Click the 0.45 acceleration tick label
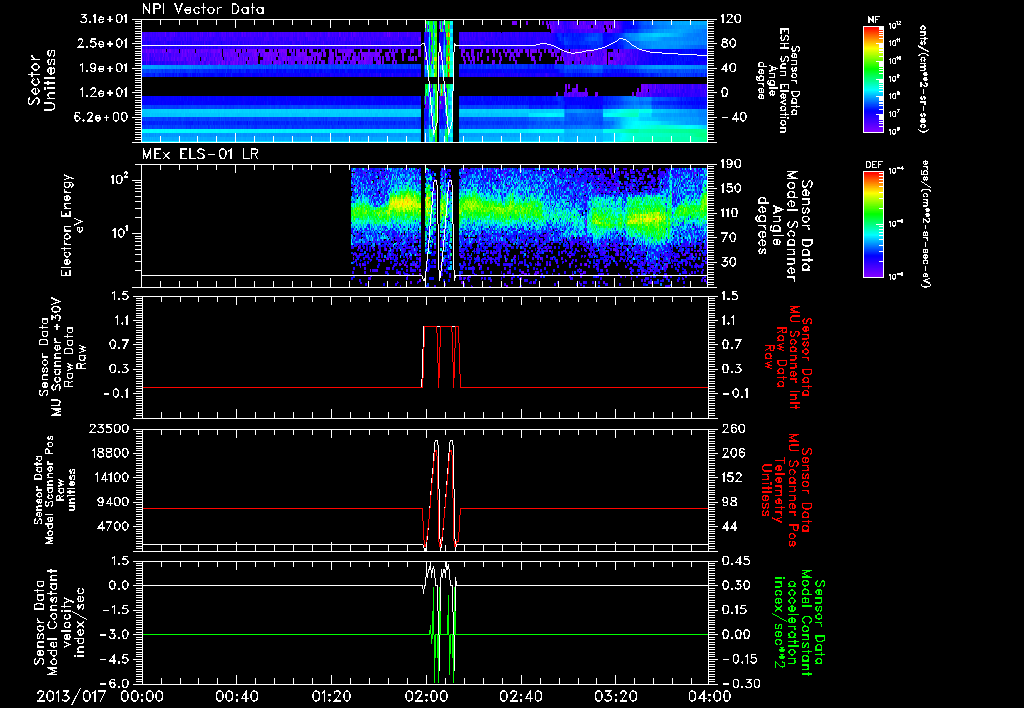The height and width of the screenshot is (708, 1024). [x=735, y=561]
